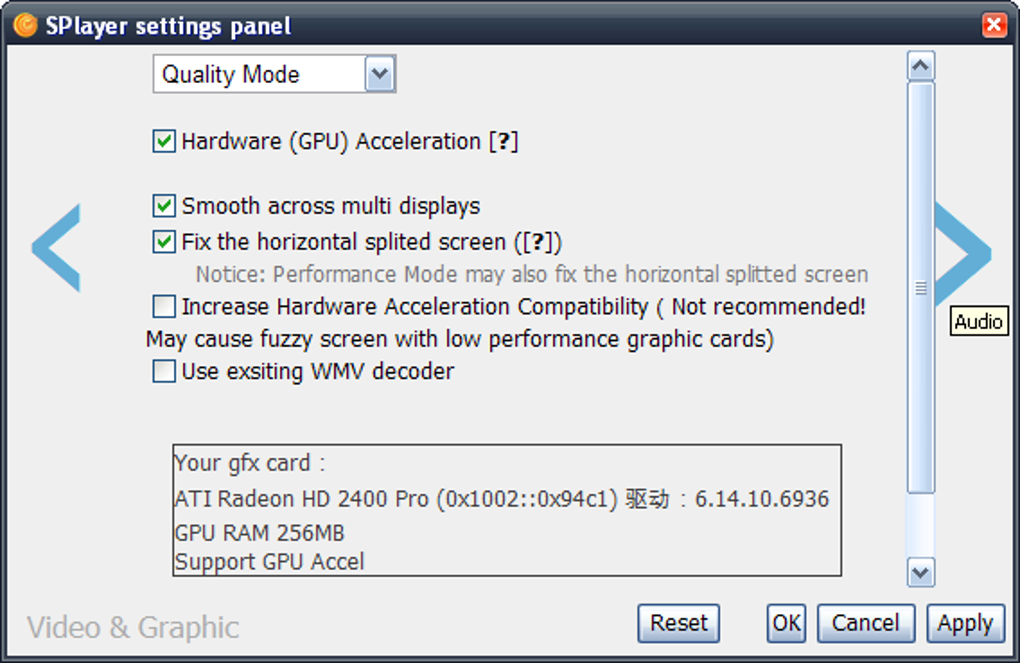Go to previous settings page with left arrow
Image resolution: width=1020 pixels, height=663 pixels.
click(57, 248)
